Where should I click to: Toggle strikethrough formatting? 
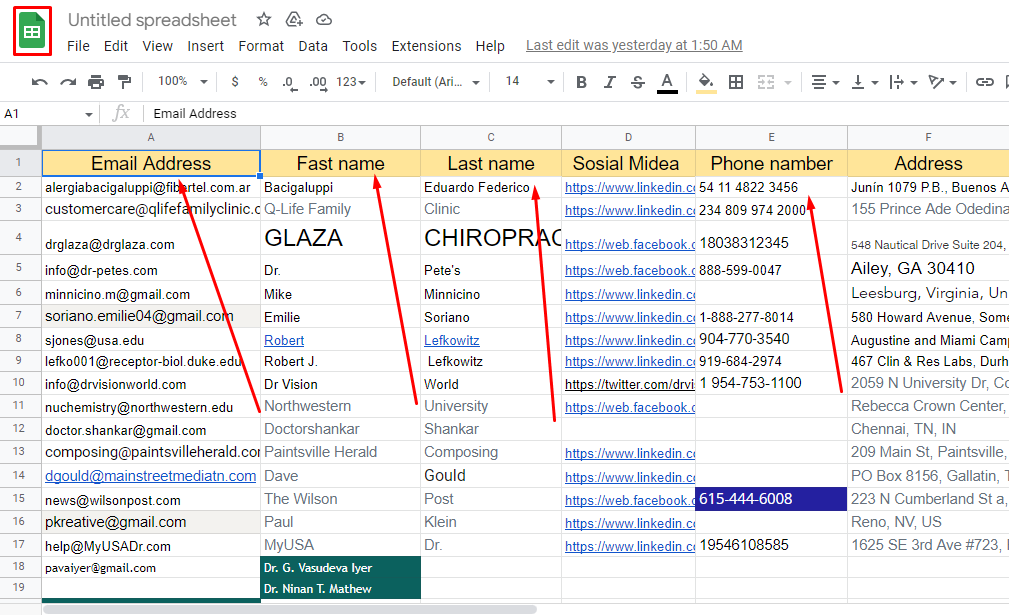(x=638, y=82)
